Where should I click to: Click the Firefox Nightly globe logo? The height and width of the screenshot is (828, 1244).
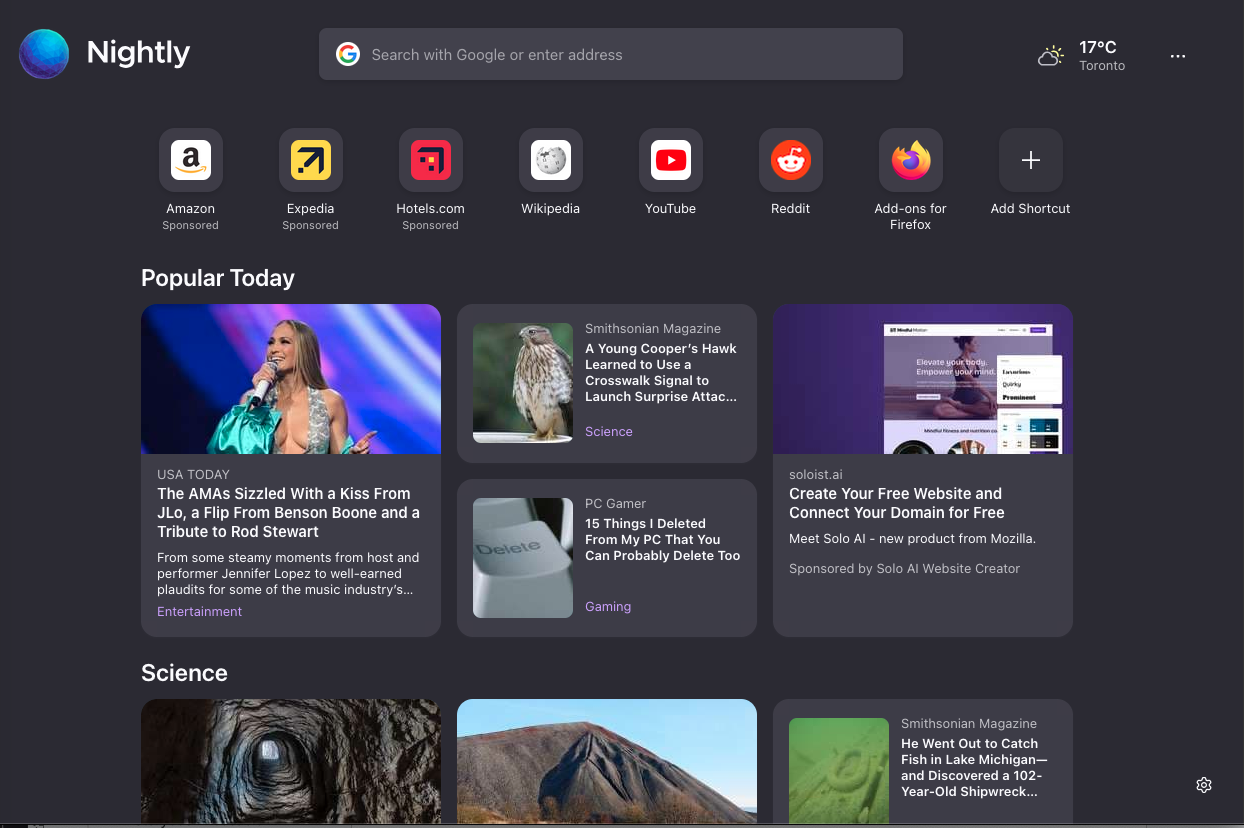click(44, 54)
